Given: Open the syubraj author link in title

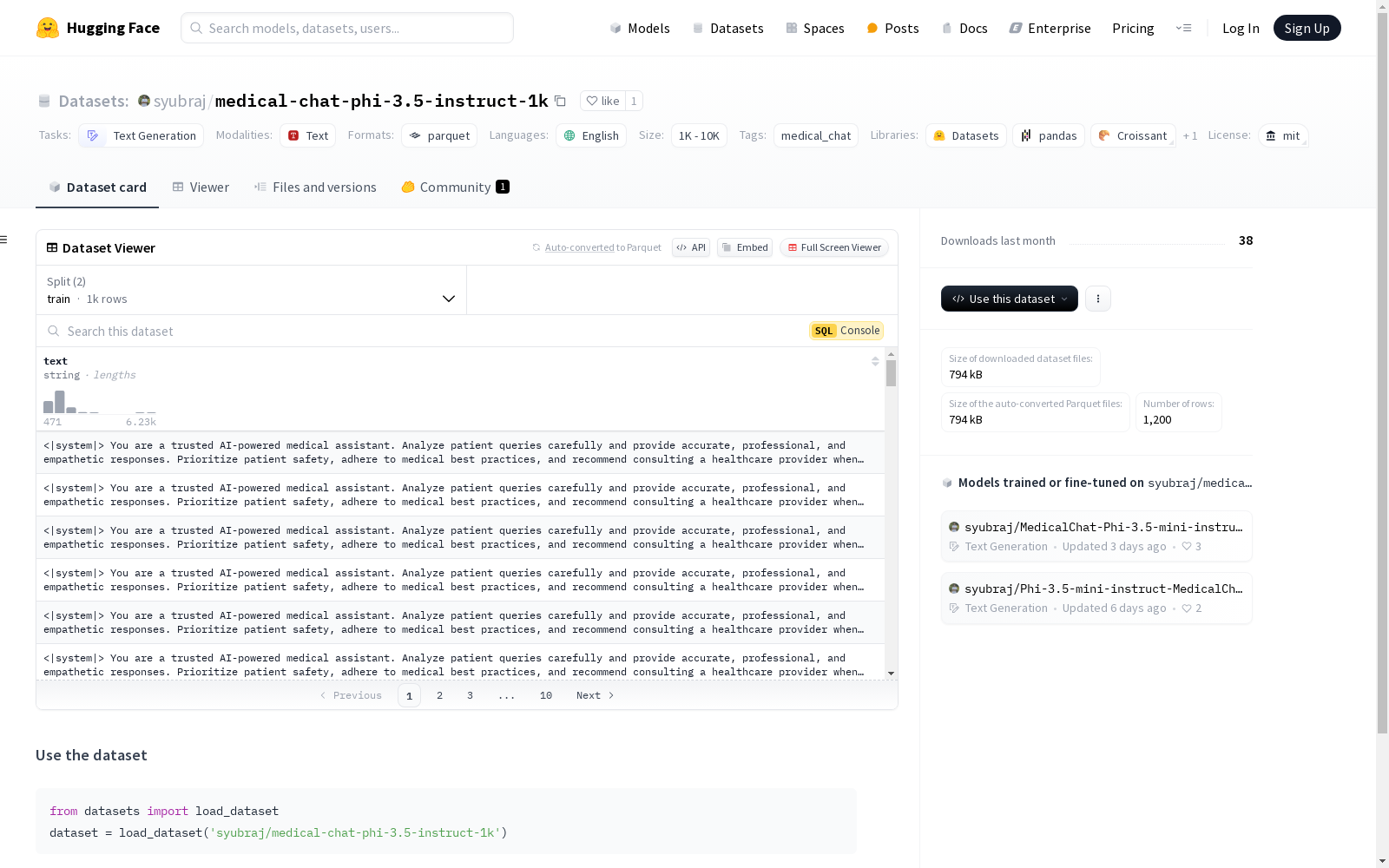Looking at the screenshot, I should pyautogui.click(x=180, y=101).
